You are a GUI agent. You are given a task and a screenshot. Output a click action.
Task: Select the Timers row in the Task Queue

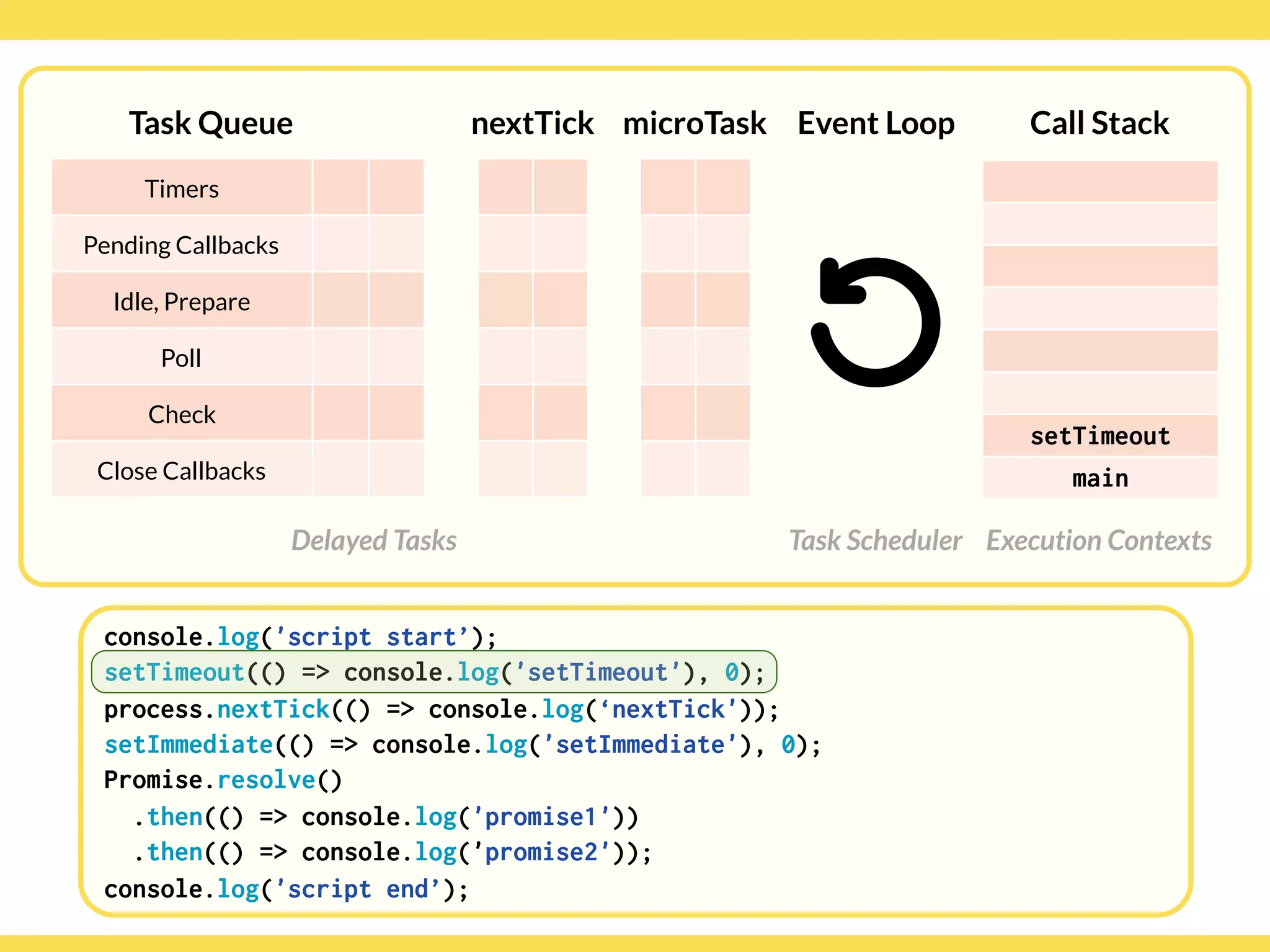[182, 188]
